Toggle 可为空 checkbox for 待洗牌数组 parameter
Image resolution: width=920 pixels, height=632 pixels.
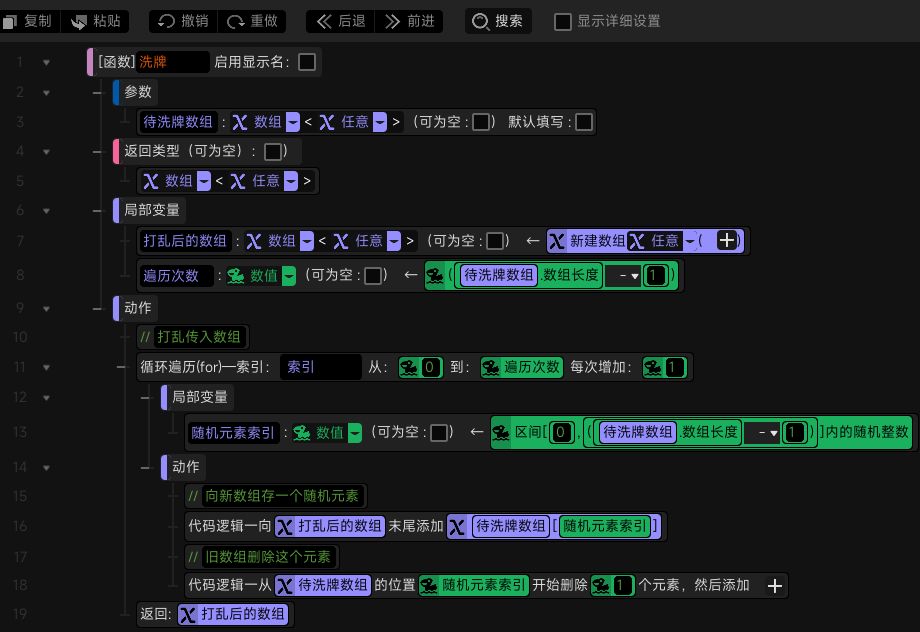point(481,122)
